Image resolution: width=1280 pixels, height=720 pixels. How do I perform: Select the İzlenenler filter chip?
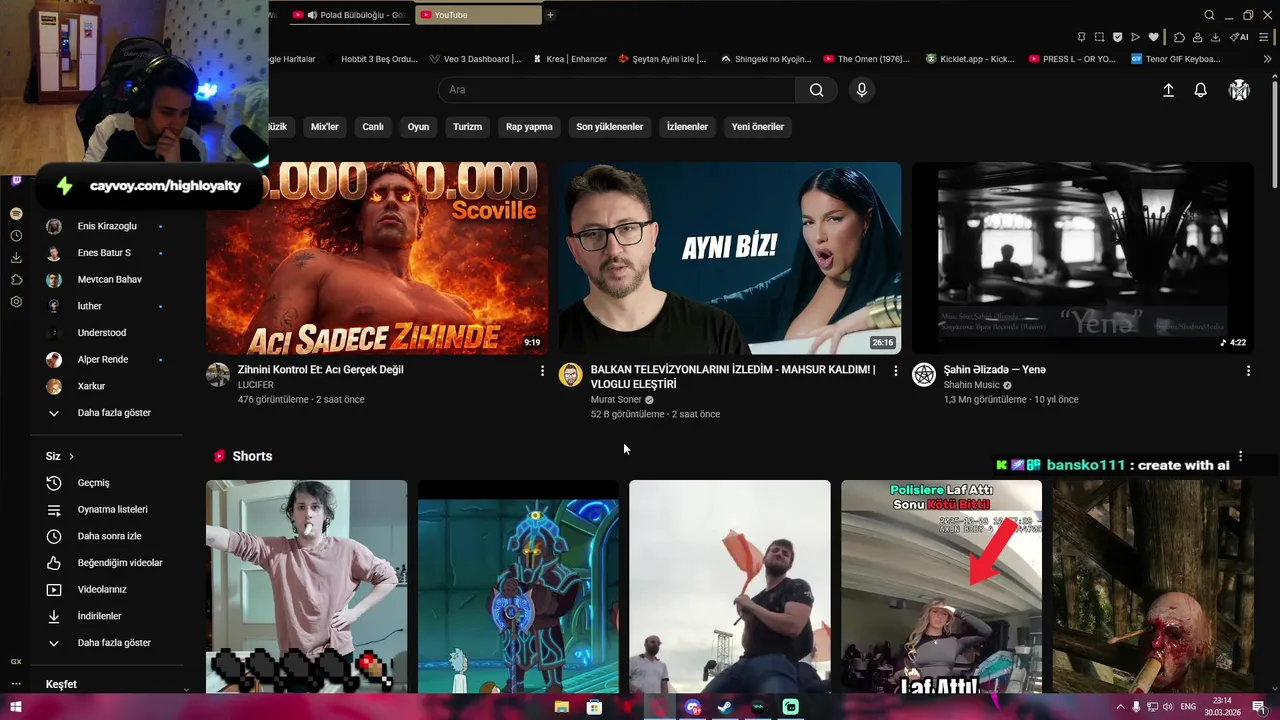coord(687,127)
